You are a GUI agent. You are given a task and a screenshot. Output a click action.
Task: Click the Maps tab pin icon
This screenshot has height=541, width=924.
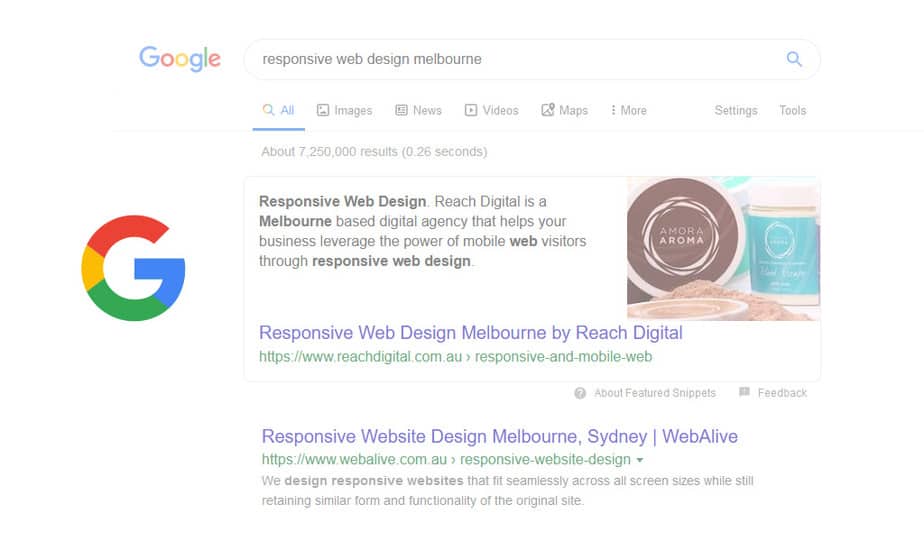(548, 110)
